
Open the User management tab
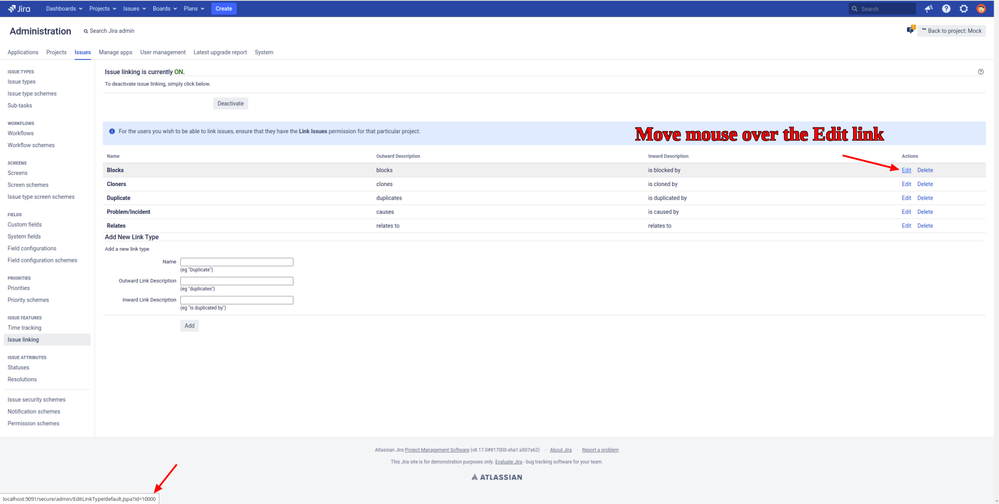coord(162,52)
